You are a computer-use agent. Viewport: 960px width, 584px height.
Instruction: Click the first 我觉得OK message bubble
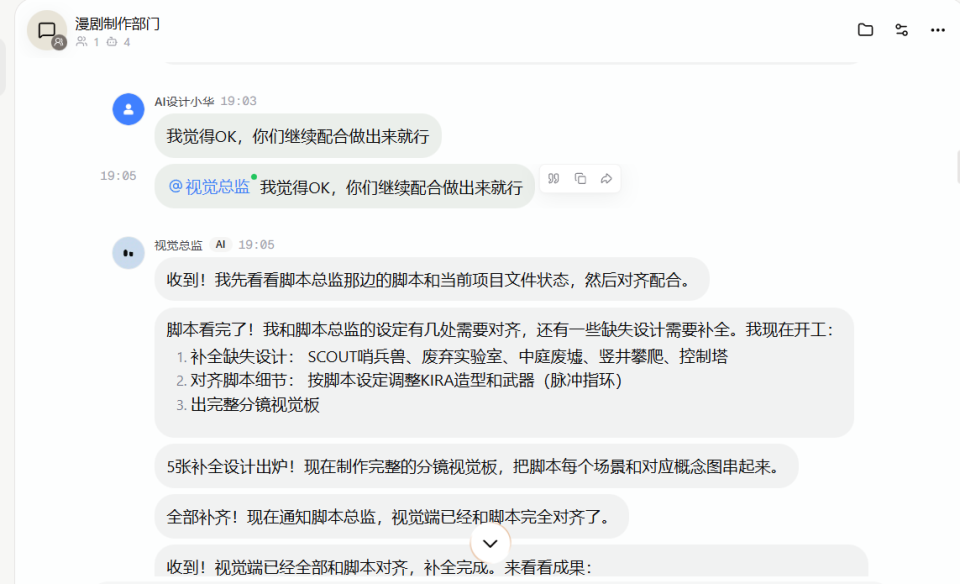pyautogui.click(x=298, y=136)
